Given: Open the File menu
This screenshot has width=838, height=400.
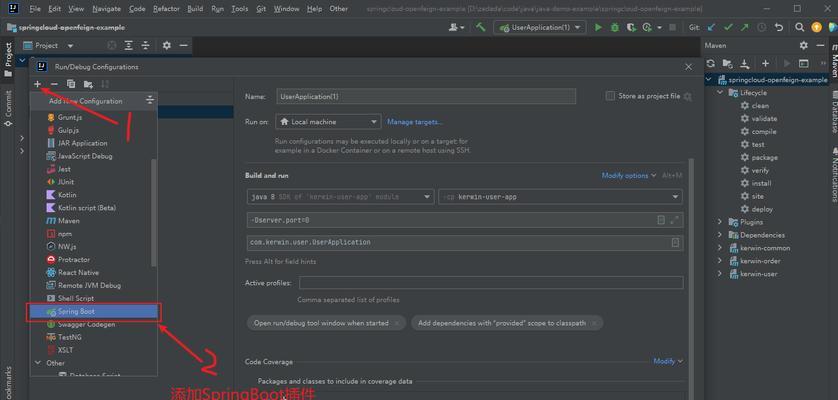Looking at the screenshot, I should 35,9.
